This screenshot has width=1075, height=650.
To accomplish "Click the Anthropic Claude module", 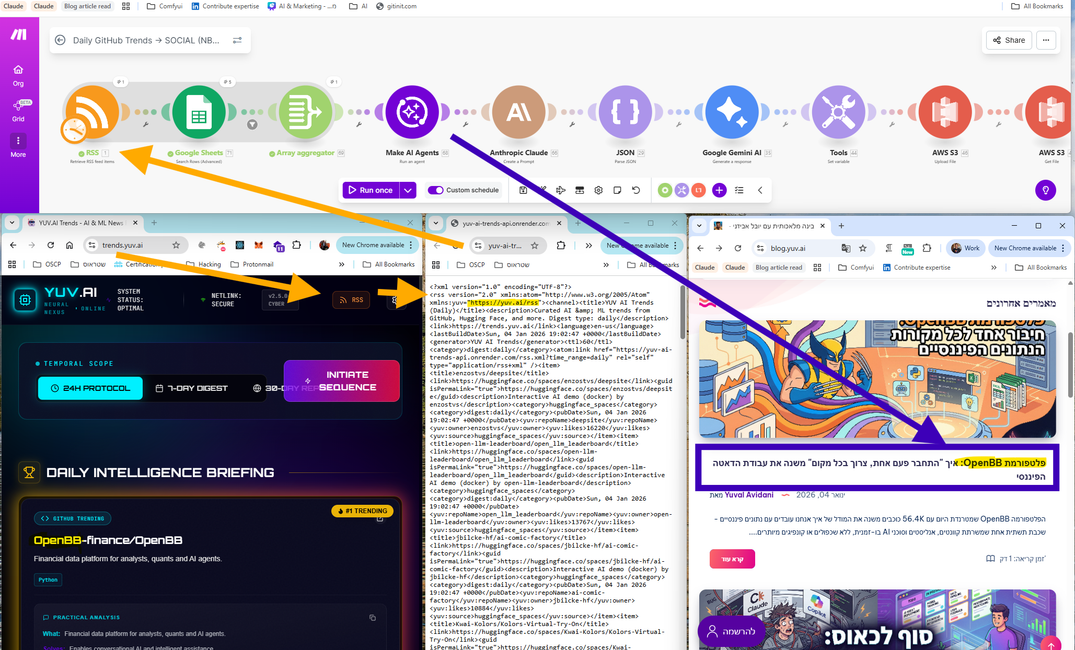I will point(518,112).
